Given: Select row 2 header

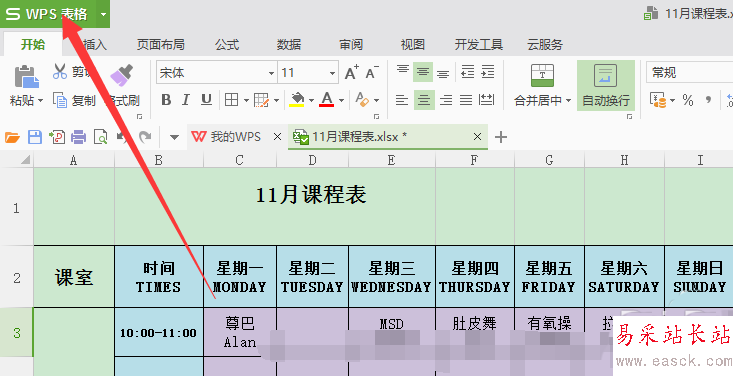Looking at the screenshot, I should click(17, 277).
